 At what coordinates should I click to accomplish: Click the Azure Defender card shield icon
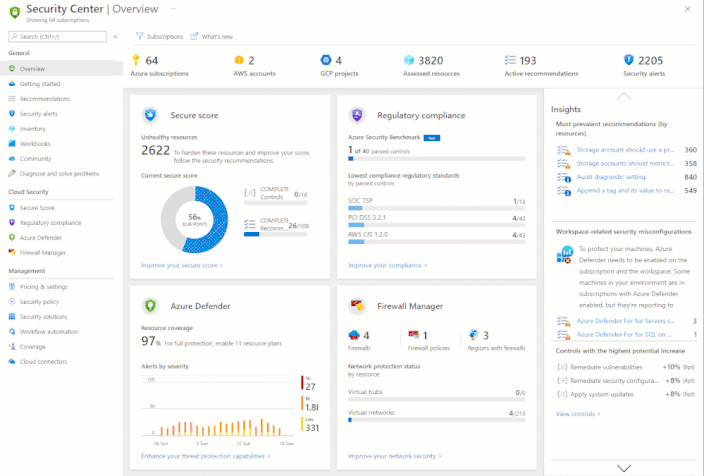(x=150, y=306)
